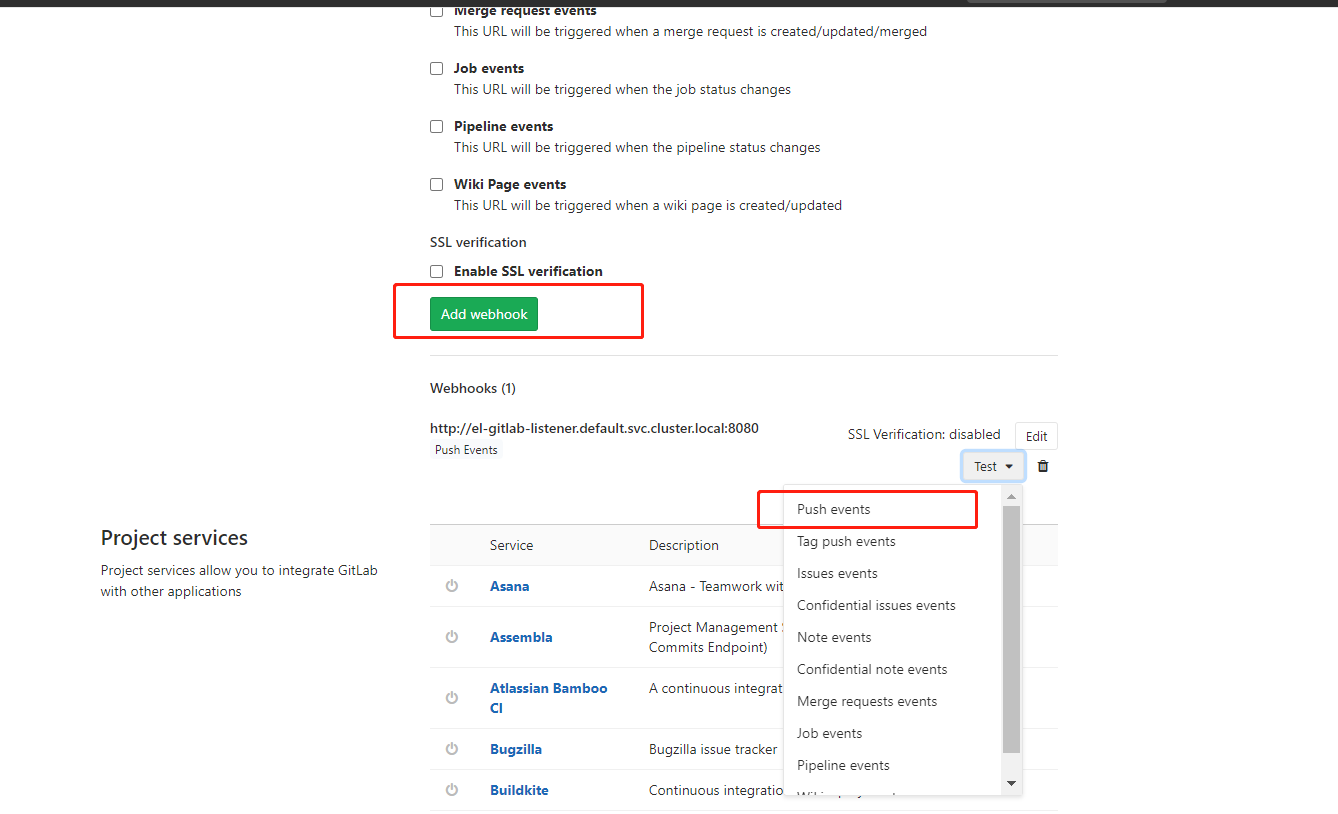Tick the Wiki Page events checkbox
Viewport: 1338px width, 814px height.
coord(436,185)
